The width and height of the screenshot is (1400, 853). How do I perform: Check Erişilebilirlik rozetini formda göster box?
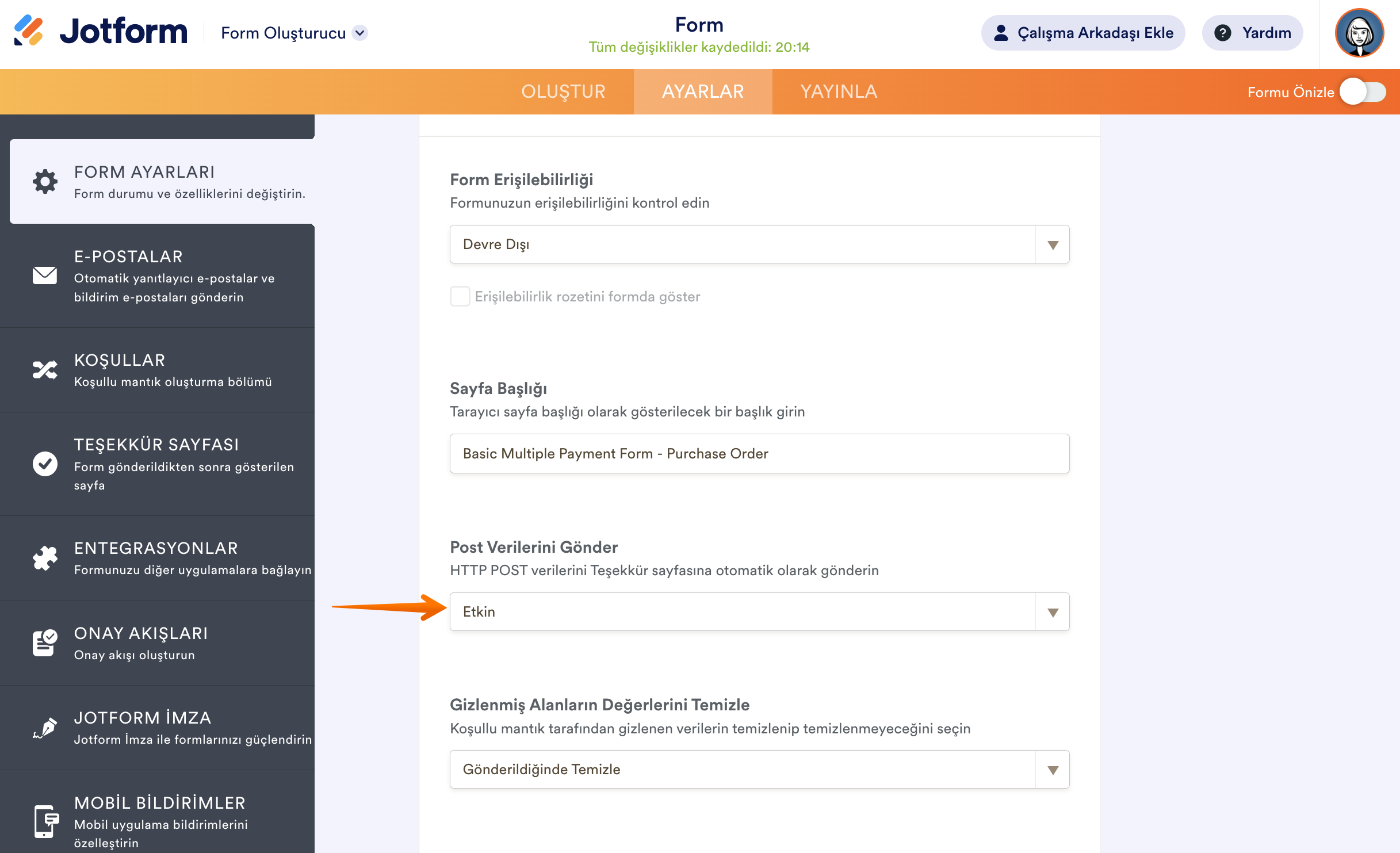460,296
